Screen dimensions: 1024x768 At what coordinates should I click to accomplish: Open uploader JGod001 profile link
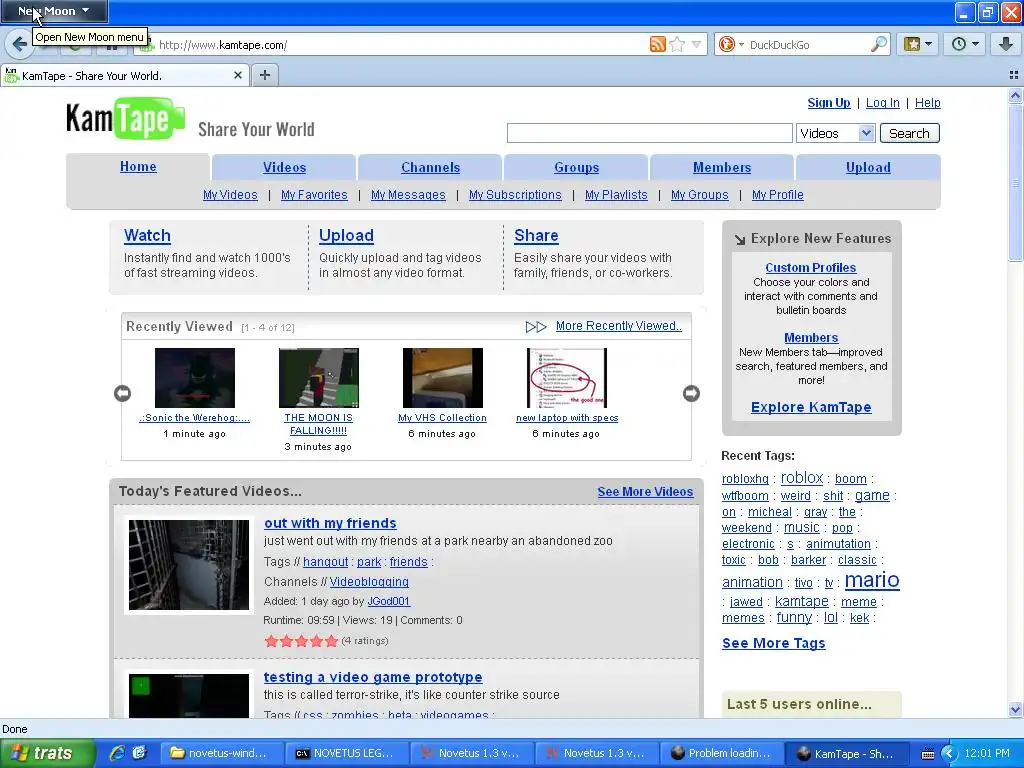[x=389, y=601]
